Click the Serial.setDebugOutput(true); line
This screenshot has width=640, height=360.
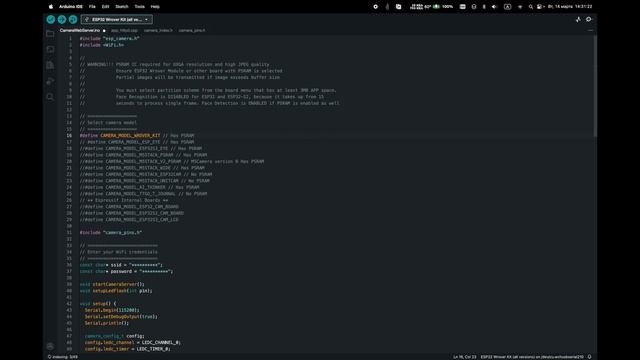point(121,316)
